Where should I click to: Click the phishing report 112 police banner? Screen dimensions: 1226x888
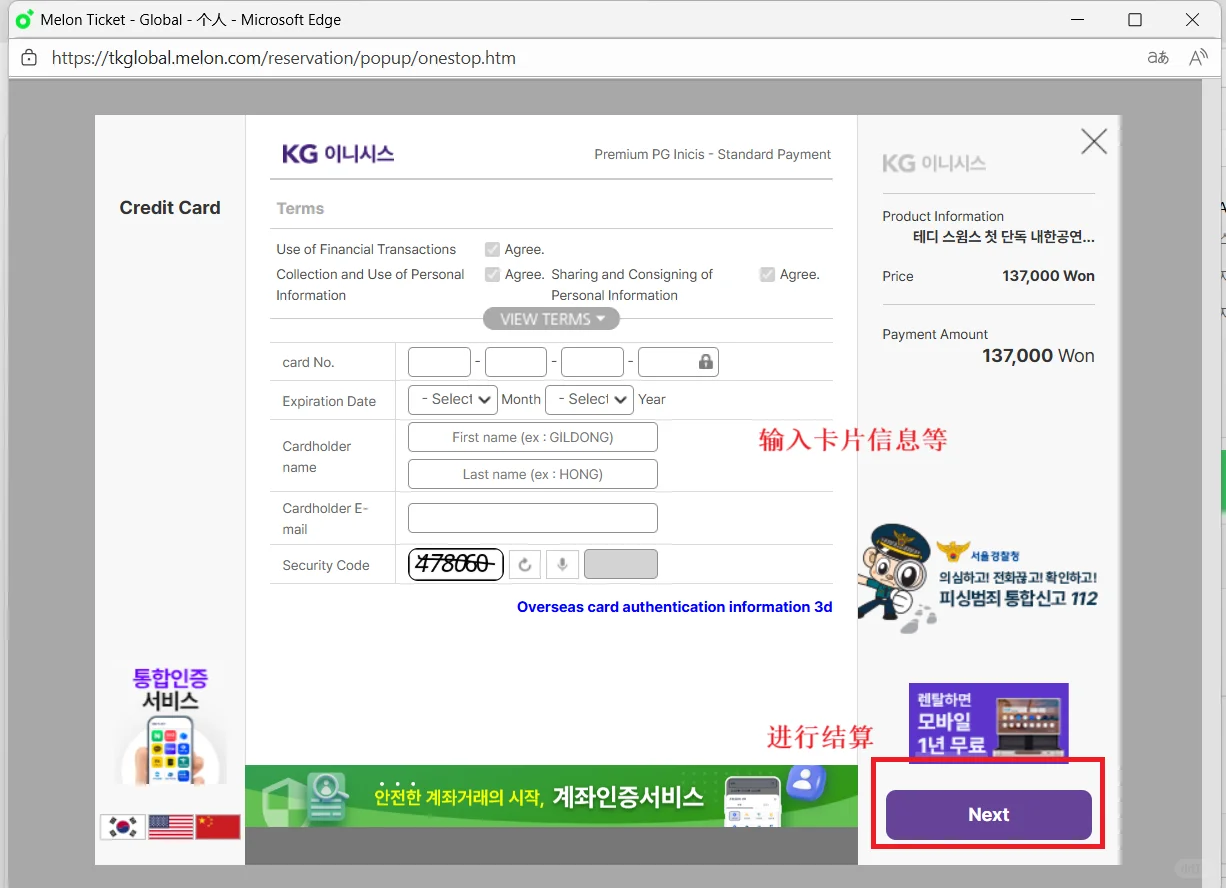(979, 579)
